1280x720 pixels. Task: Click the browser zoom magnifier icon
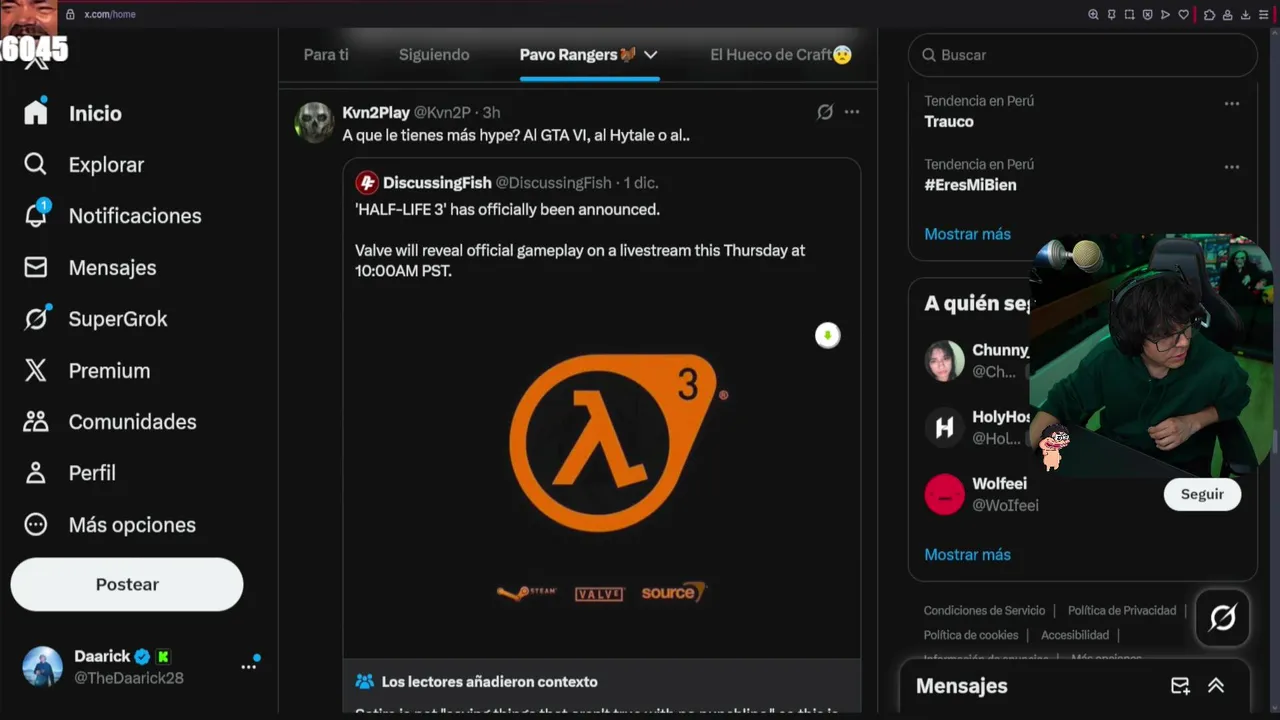coord(1093,14)
